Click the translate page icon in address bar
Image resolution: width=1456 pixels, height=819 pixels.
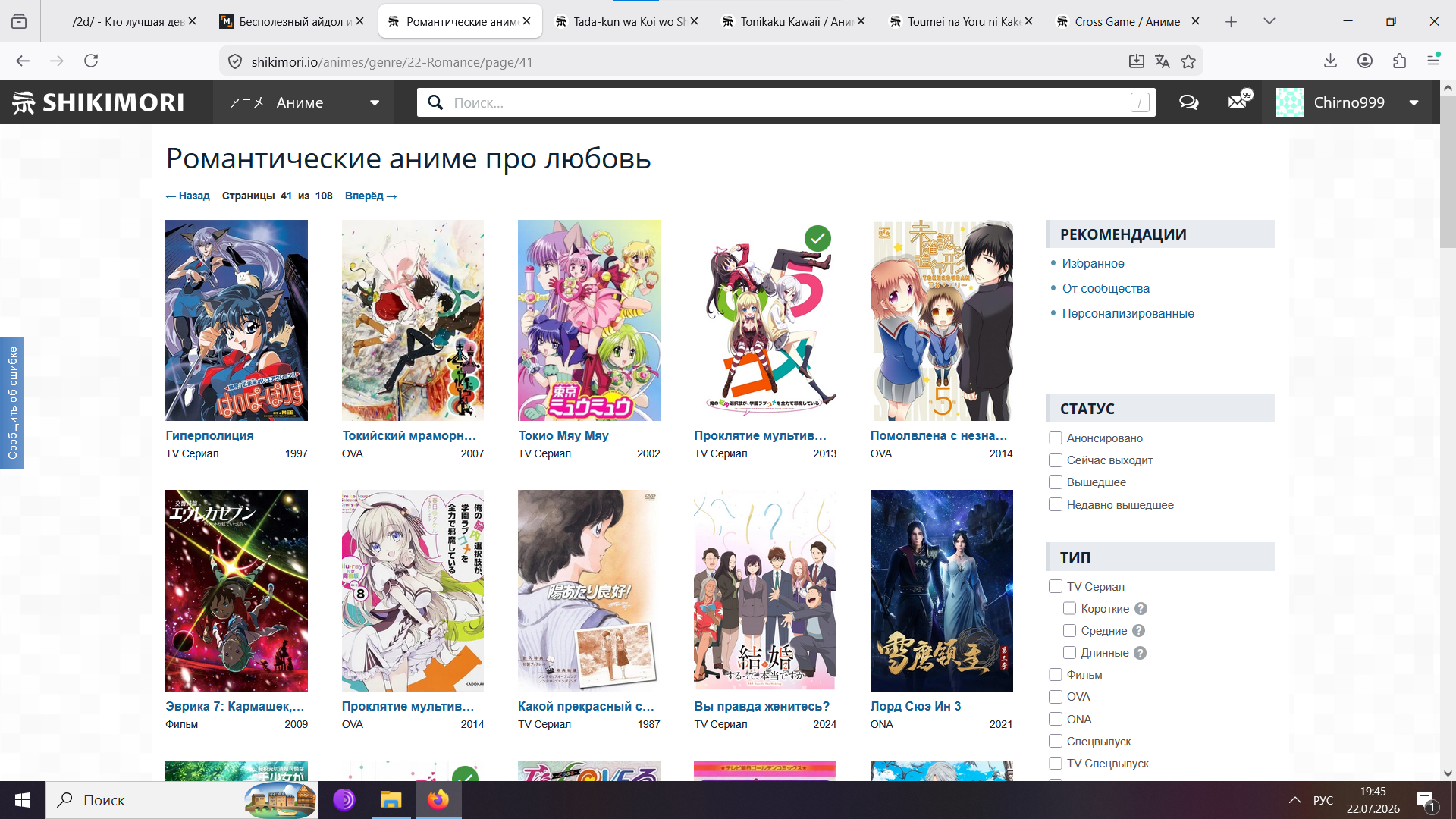click(x=1162, y=61)
